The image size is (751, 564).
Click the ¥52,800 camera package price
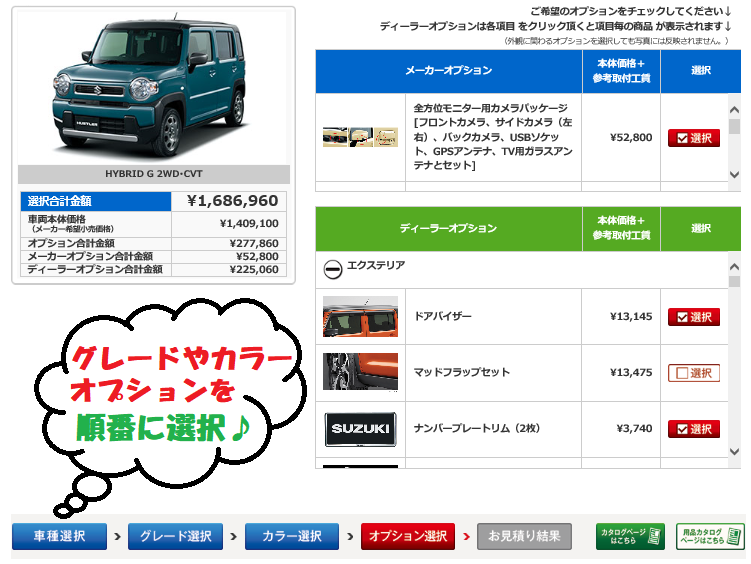click(631, 137)
